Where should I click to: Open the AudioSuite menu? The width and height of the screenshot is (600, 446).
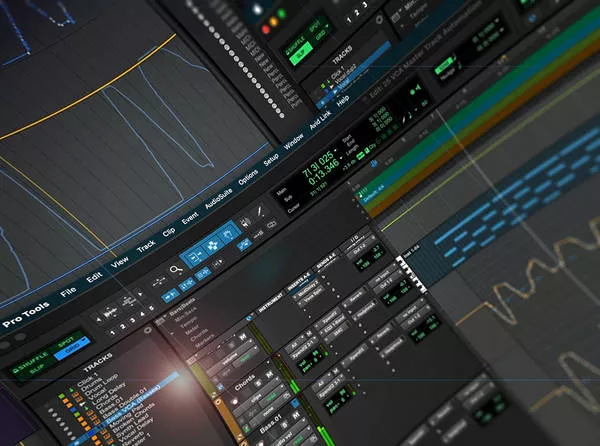tap(219, 199)
